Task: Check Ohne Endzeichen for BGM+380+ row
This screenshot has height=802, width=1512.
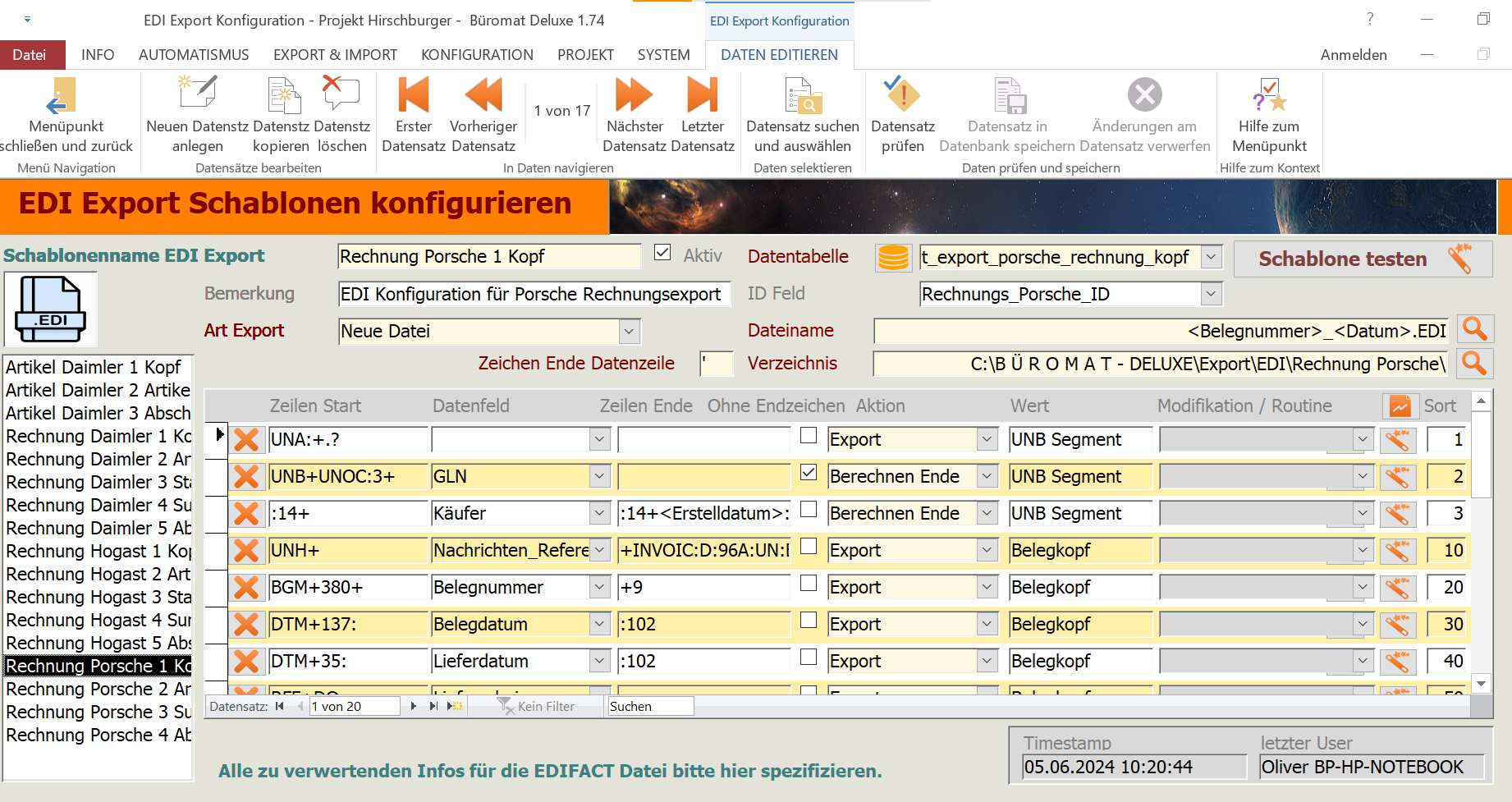Action: click(x=809, y=584)
